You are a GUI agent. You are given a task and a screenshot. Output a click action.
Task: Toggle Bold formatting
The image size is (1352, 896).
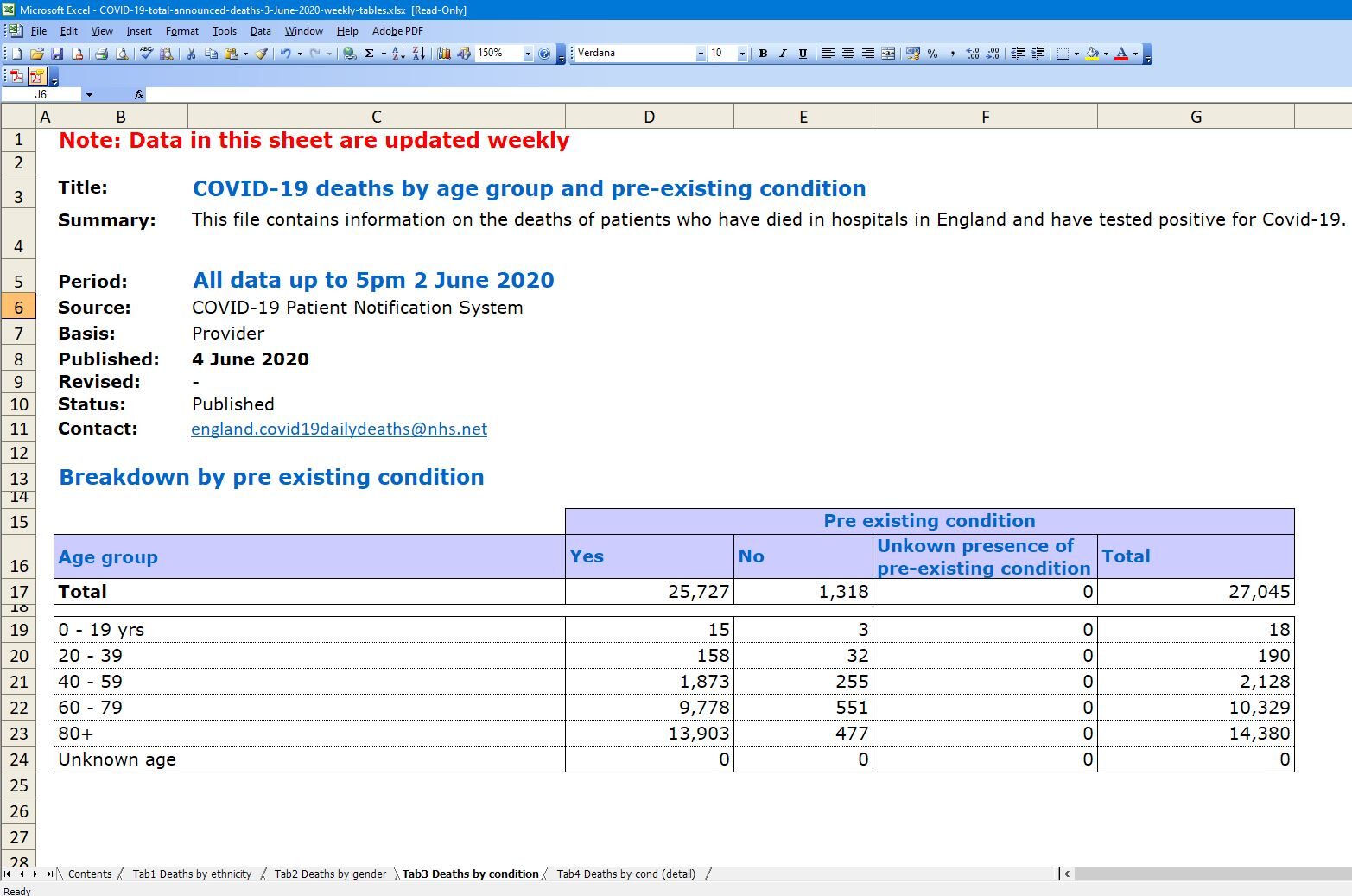tap(763, 54)
